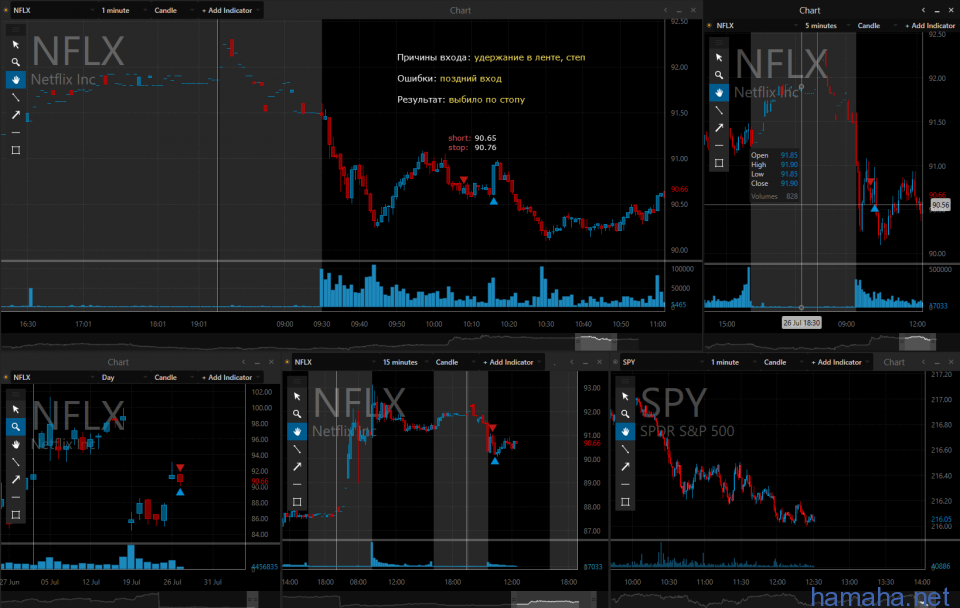Pick the trend line tool in SPY chart
Screen dimensions: 960x608
pos(625,449)
